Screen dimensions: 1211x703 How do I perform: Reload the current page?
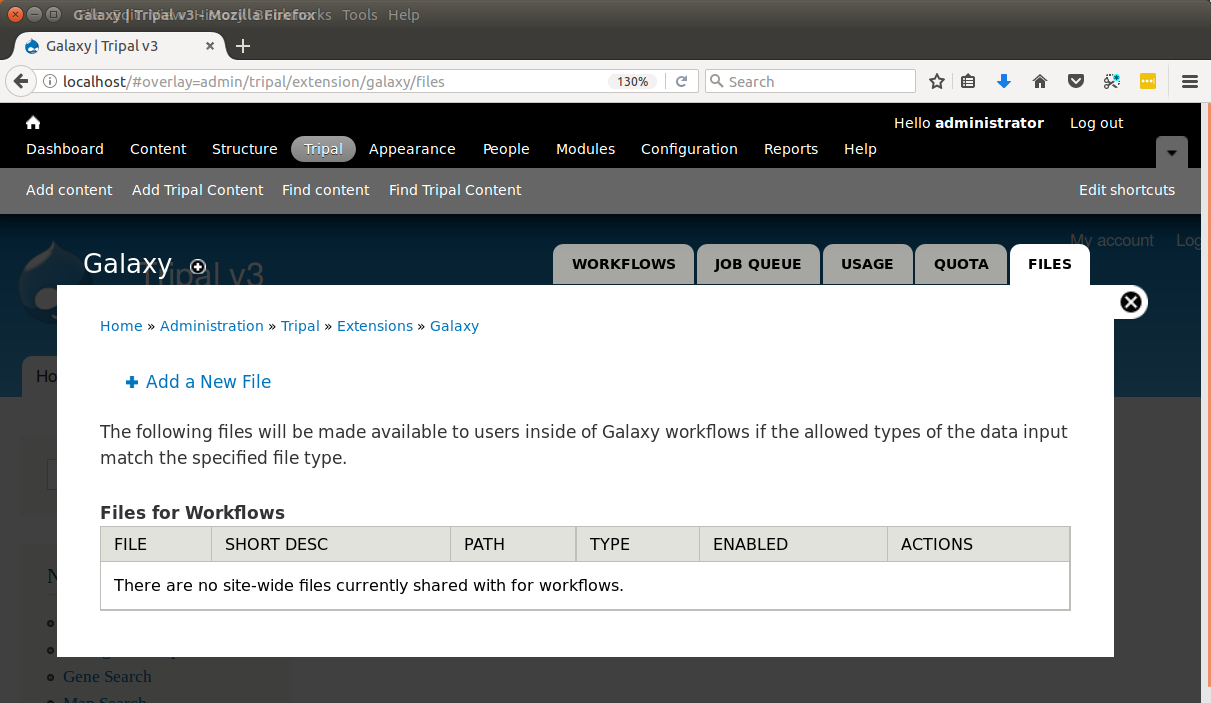click(x=682, y=82)
